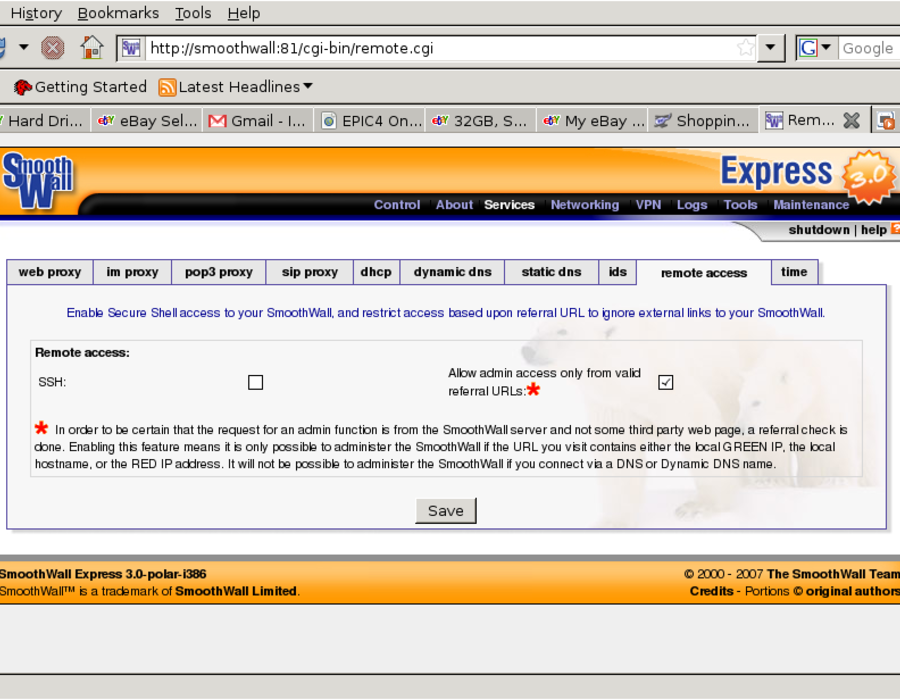Open the About section

(454, 205)
